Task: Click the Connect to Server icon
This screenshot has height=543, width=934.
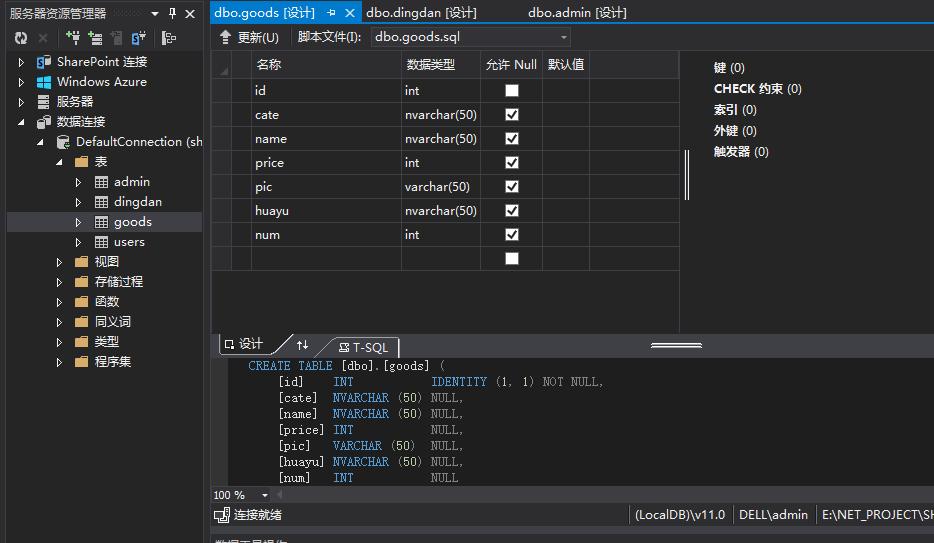Action: [95, 38]
